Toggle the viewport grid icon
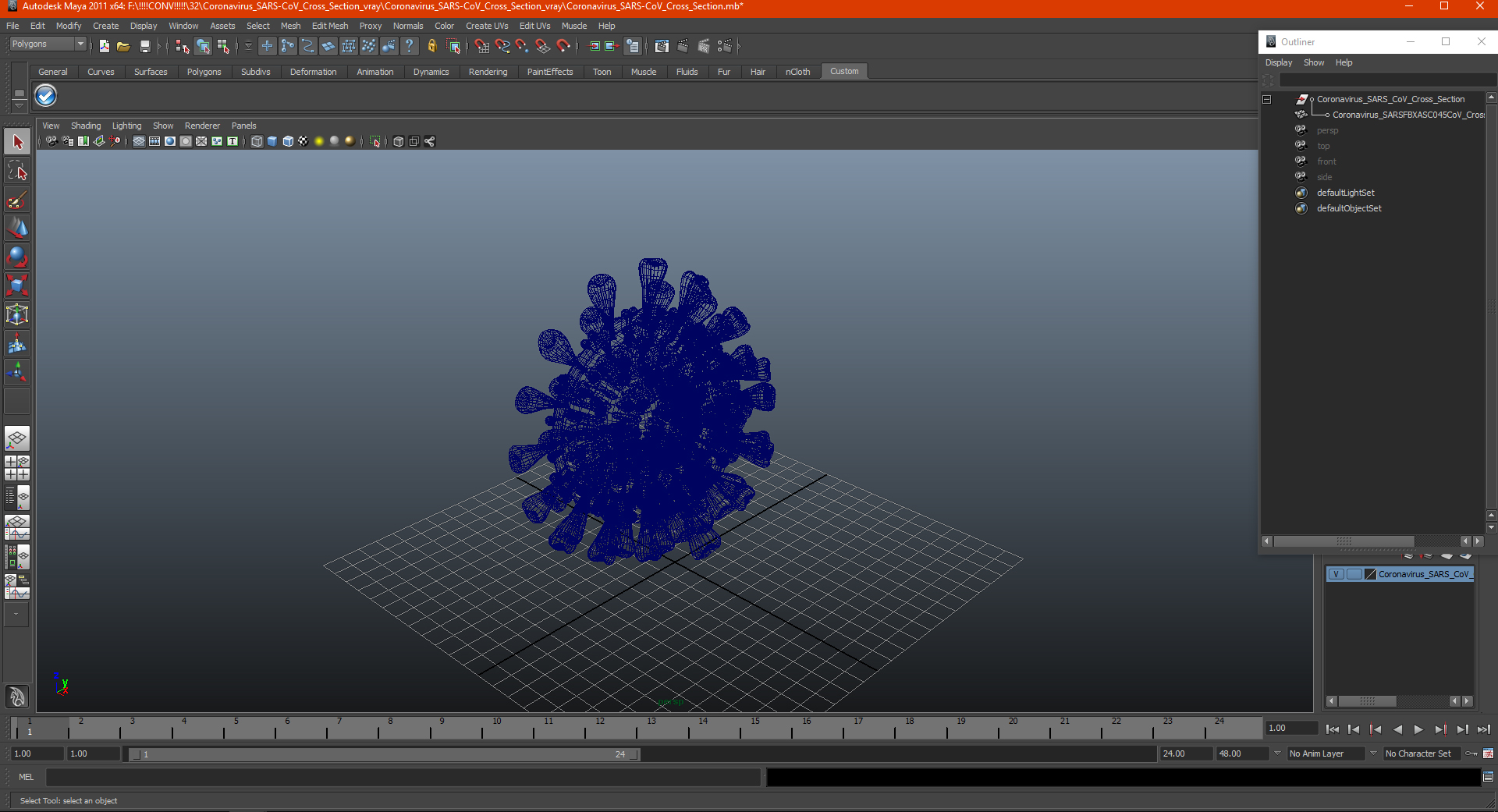 point(139,141)
